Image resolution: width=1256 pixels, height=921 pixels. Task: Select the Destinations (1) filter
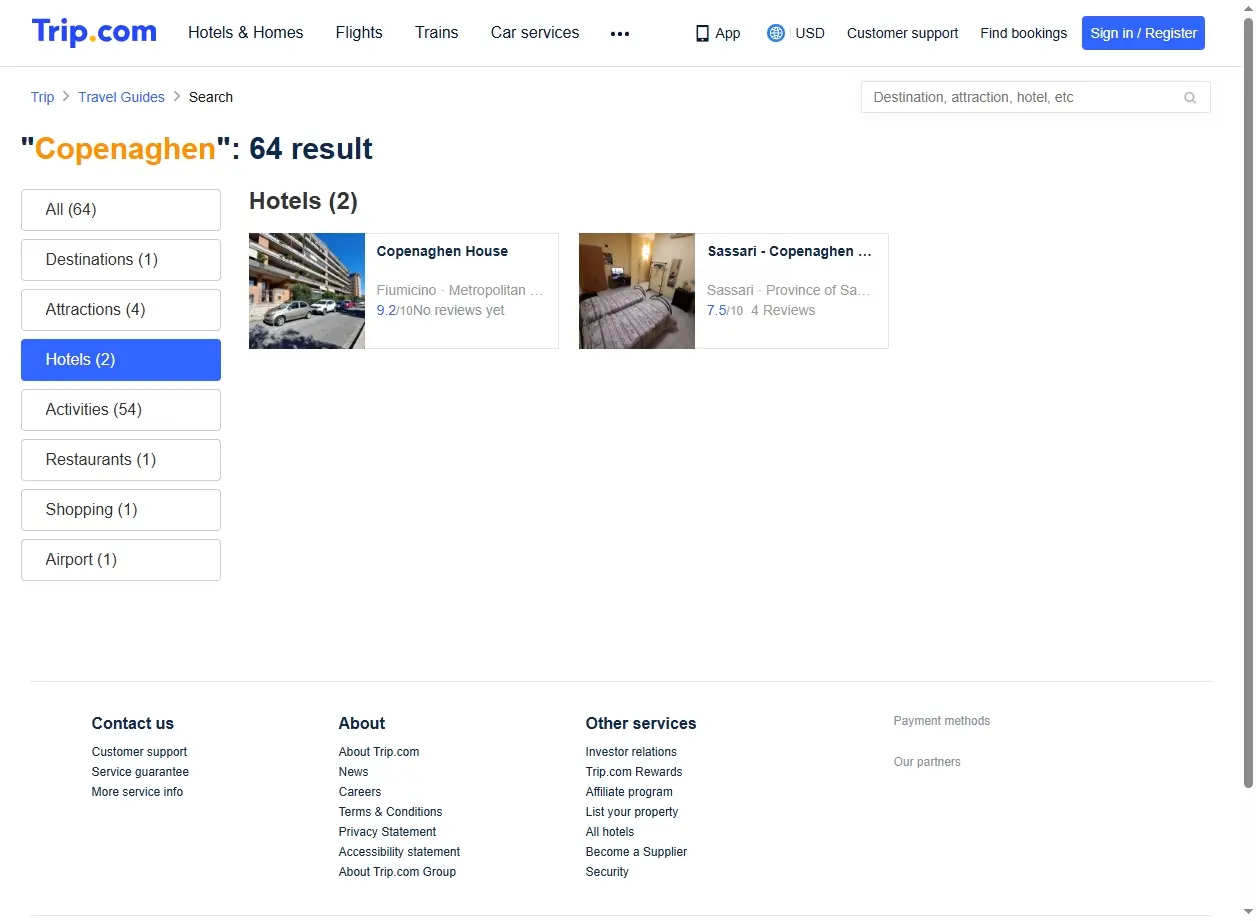click(121, 260)
